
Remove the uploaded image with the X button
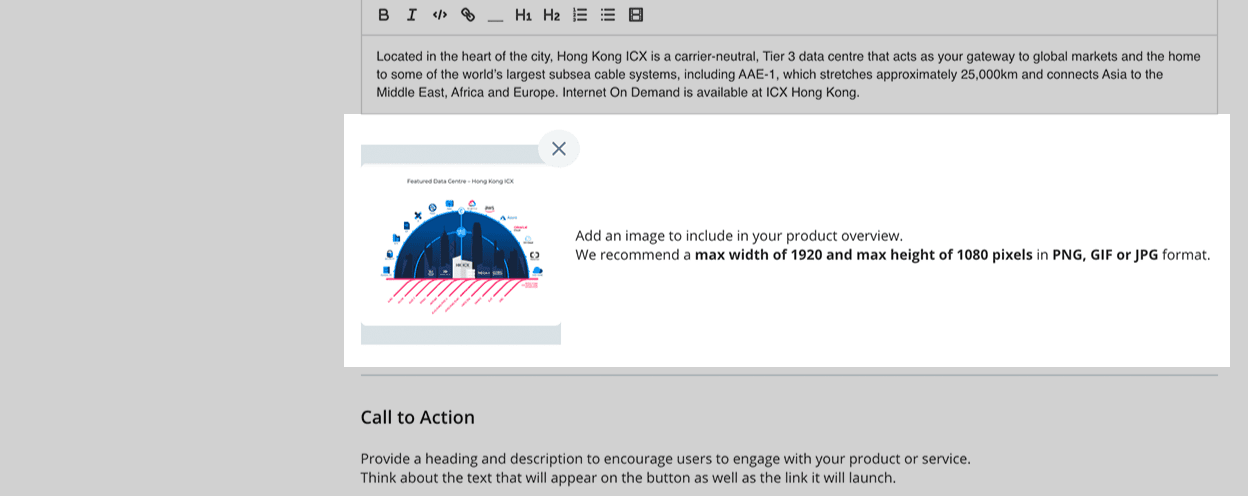(x=558, y=149)
